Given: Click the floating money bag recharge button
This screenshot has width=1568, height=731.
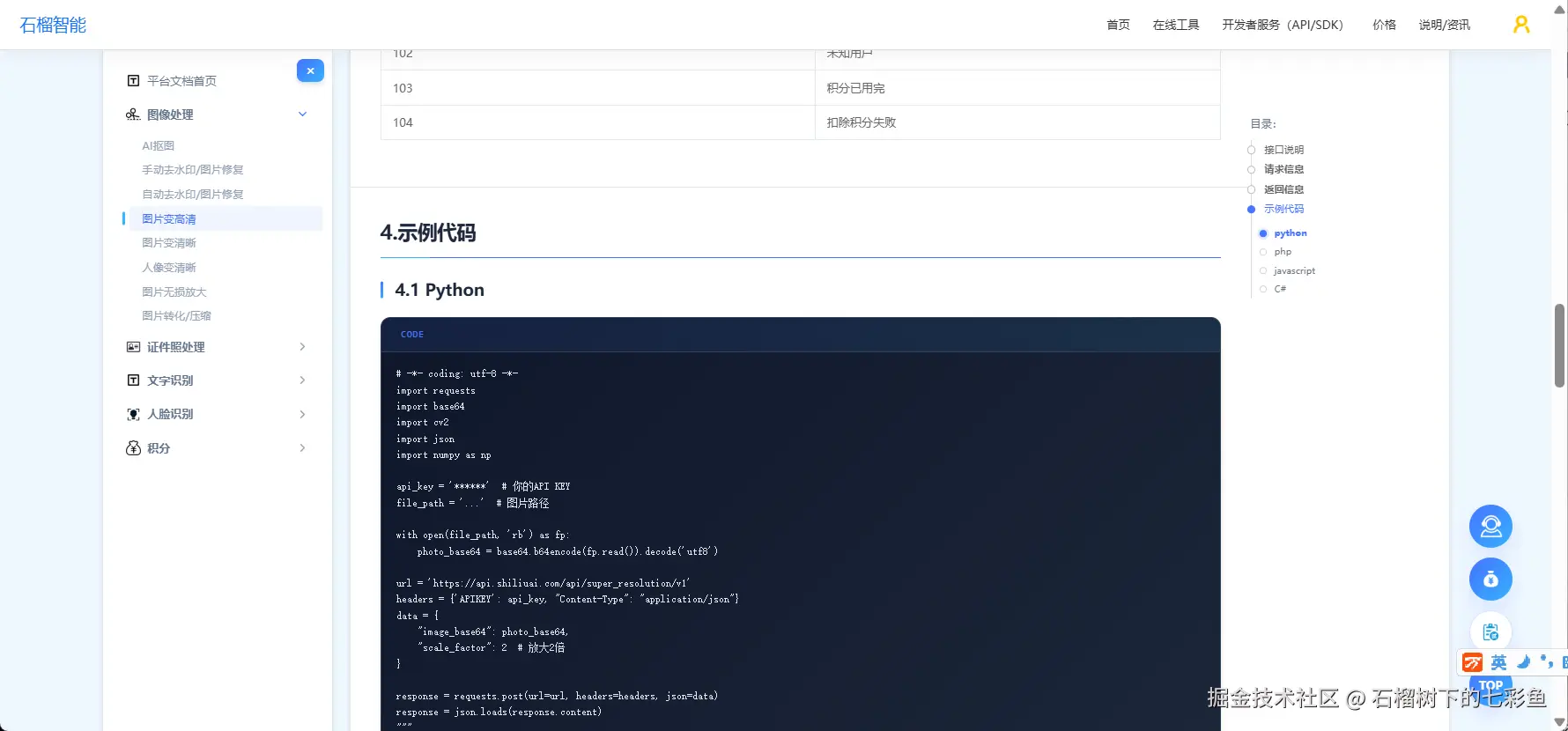Looking at the screenshot, I should click(x=1490, y=580).
